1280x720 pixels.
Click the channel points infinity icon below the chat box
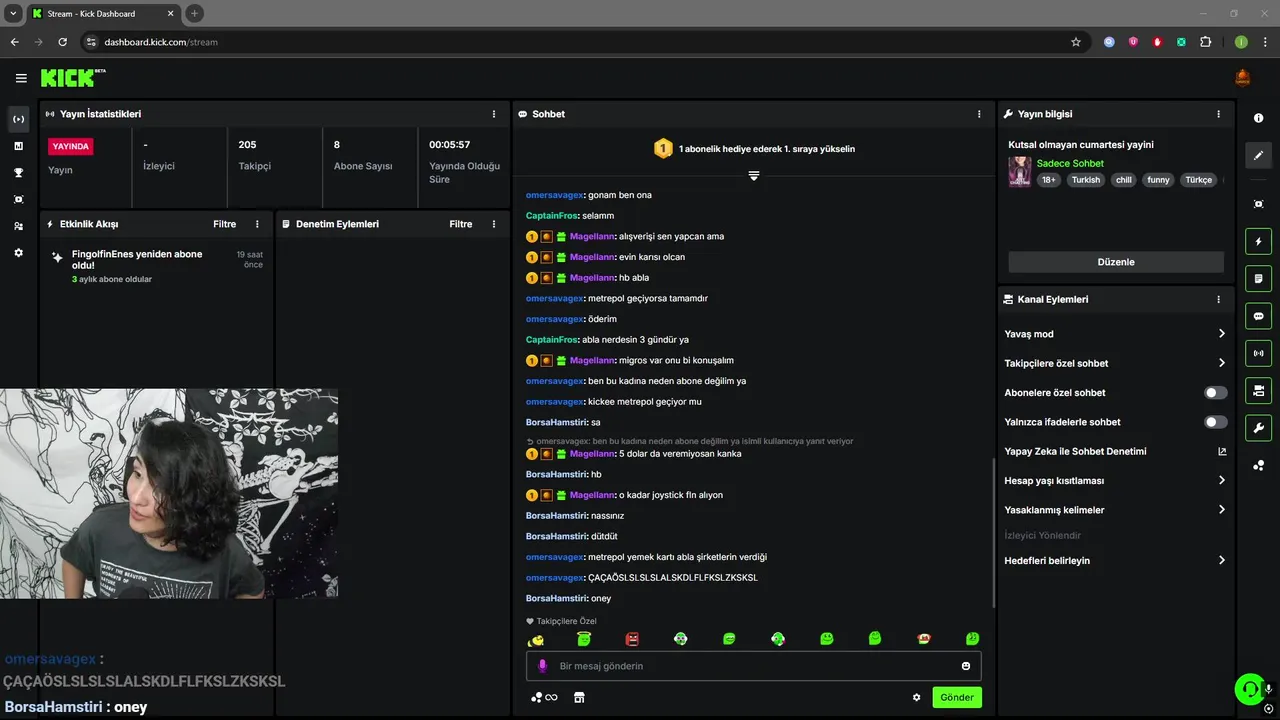point(544,697)
